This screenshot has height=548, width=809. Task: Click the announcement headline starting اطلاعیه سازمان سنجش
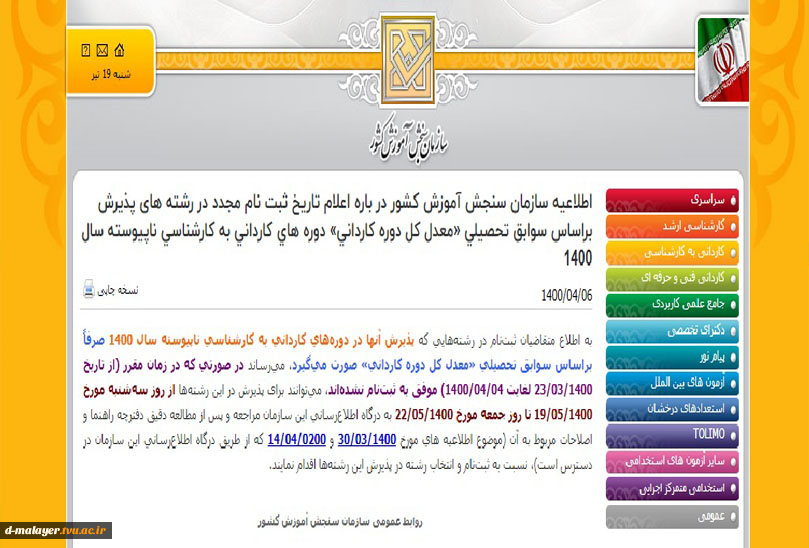pos(336,230)
